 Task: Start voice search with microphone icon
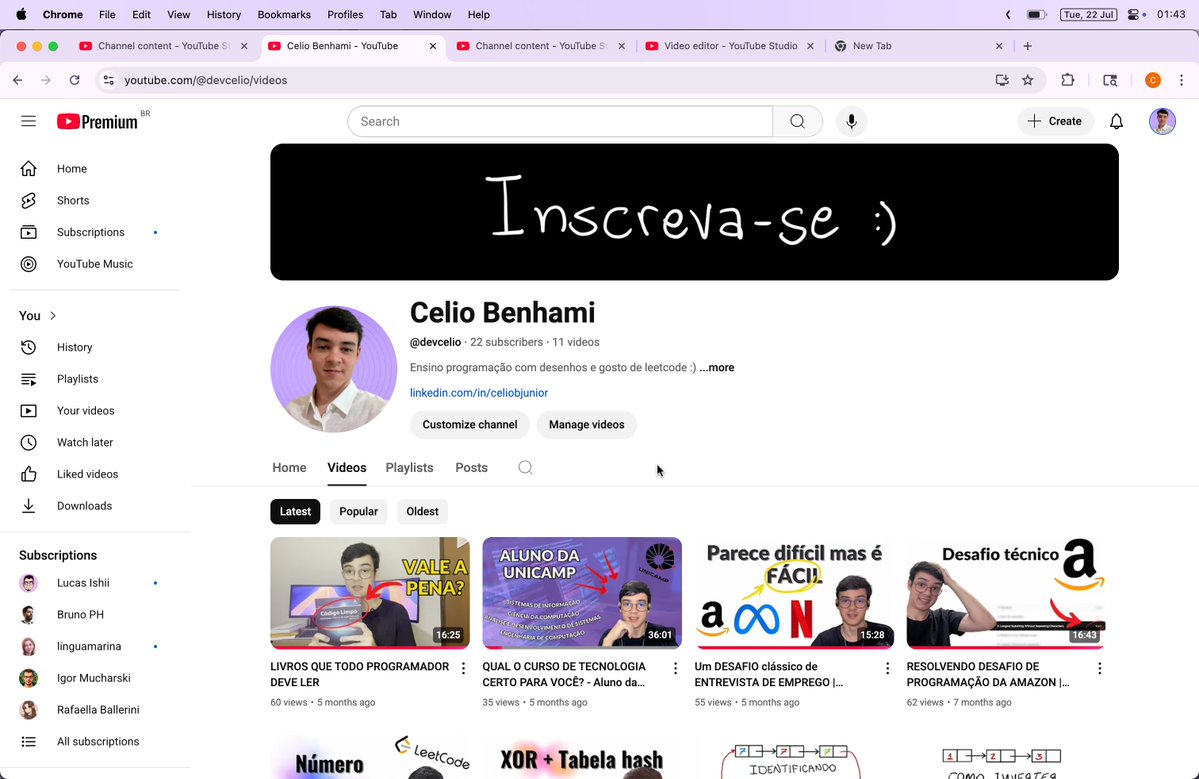point(851,122)
